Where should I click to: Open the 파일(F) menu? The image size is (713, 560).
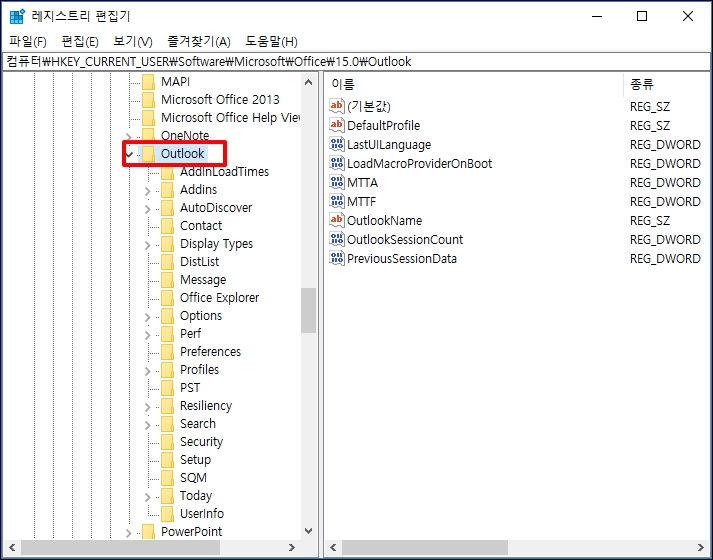coord(28,41)
